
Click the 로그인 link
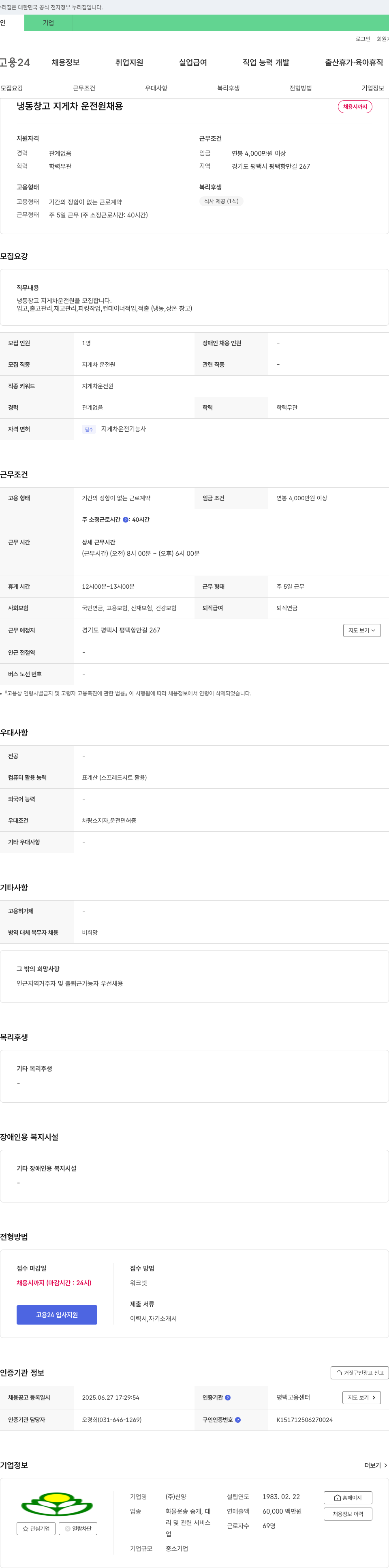[363, 39]
